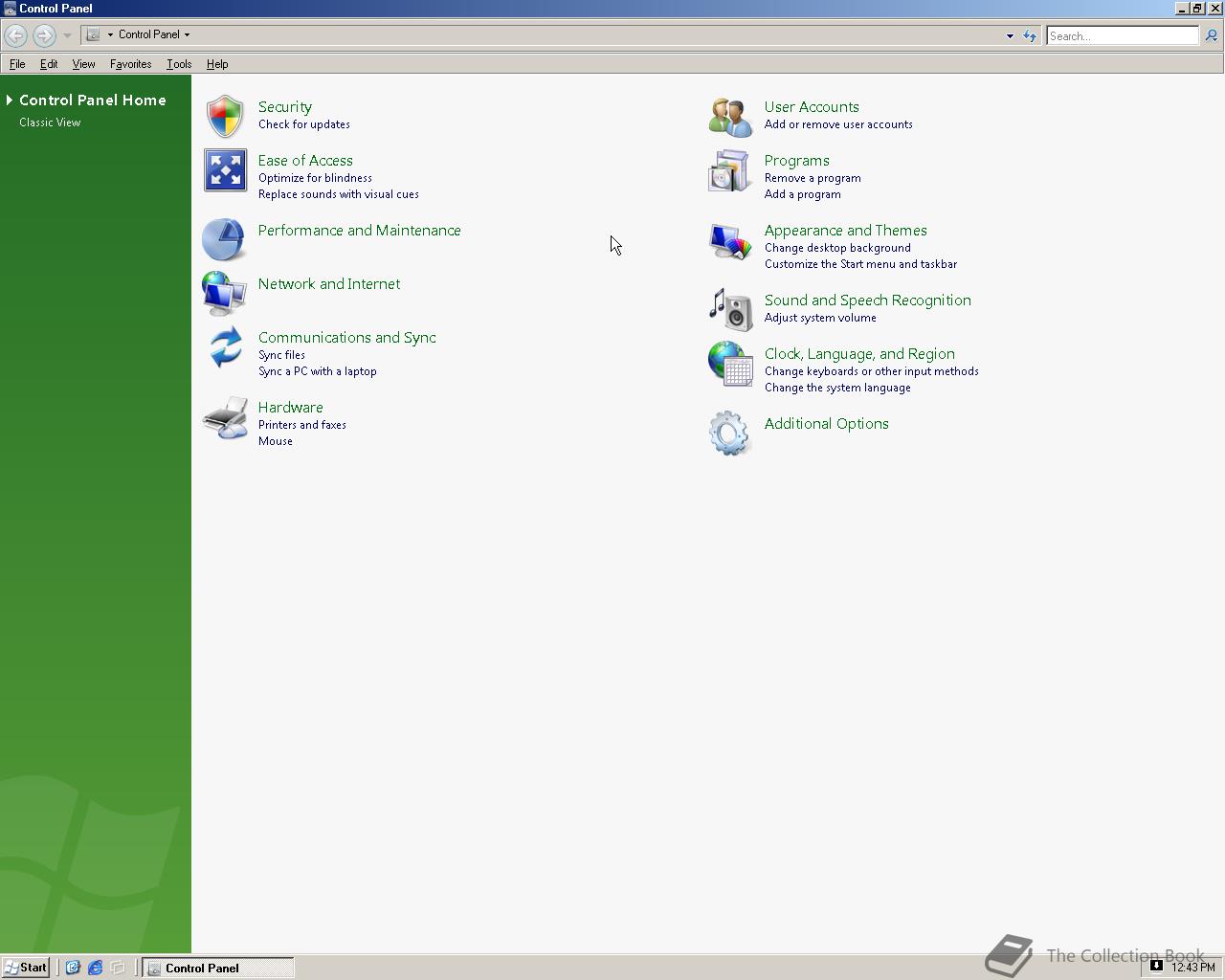Click Sync a PC with a laptop
The height and width of the screenshot is (980, 1225).
point(318,371)
